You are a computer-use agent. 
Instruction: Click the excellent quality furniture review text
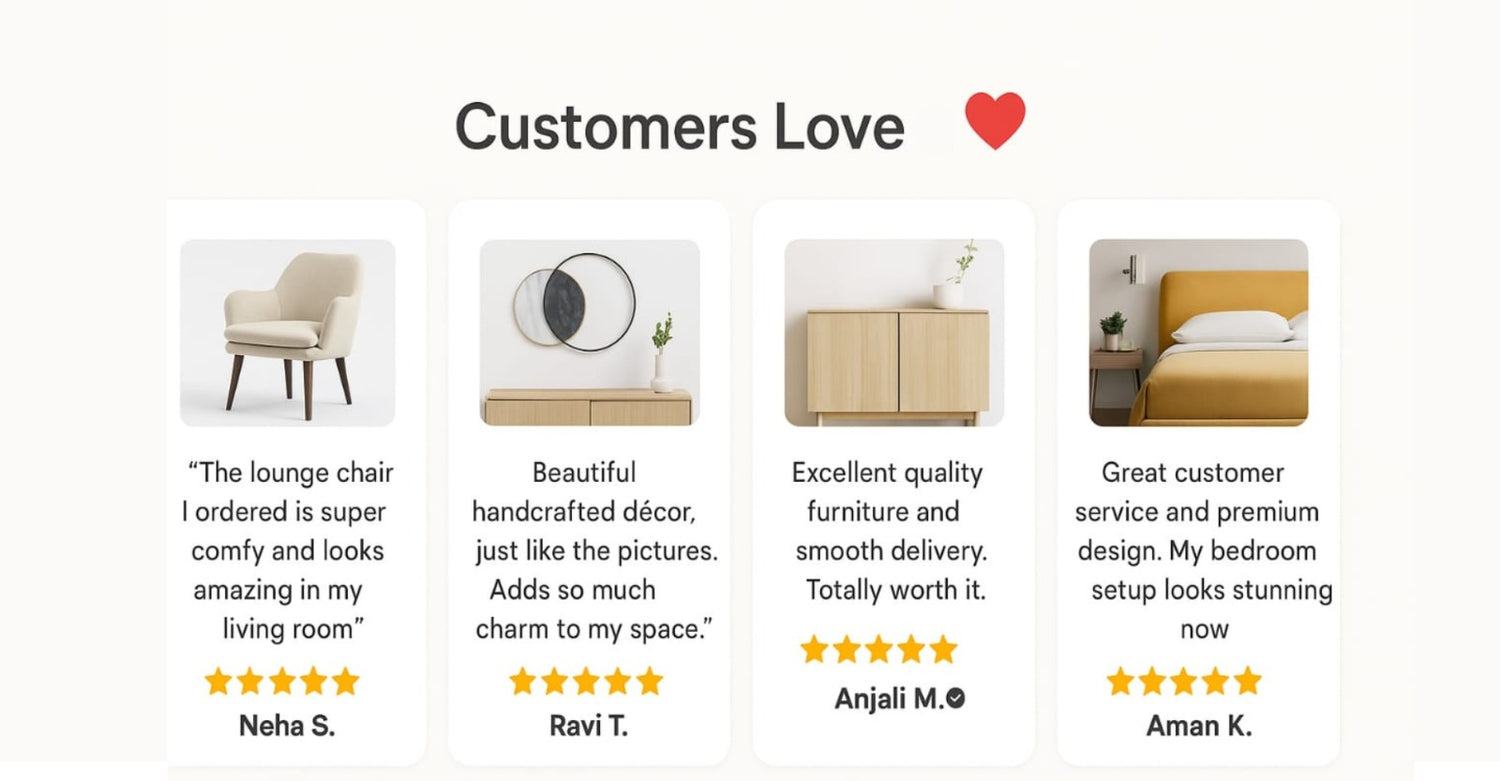pos(890,531)
